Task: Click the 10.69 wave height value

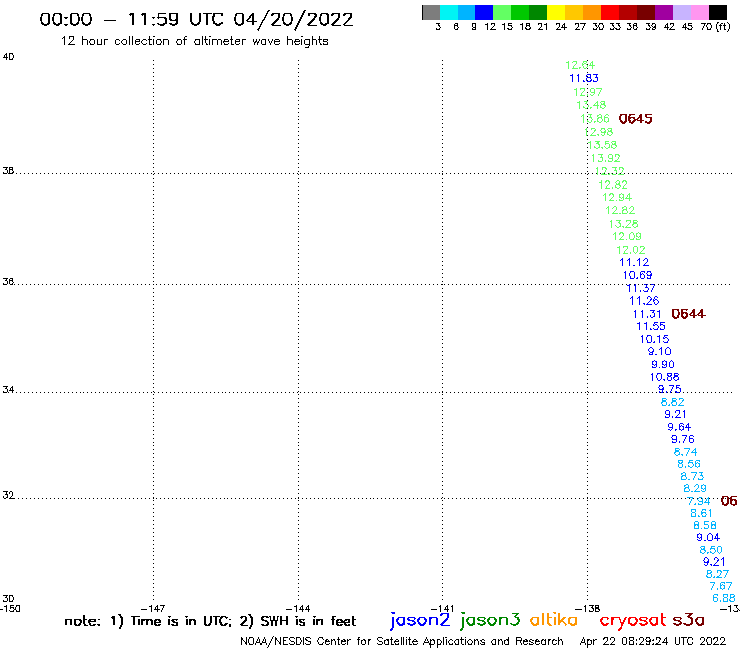Action: (637, 275)
